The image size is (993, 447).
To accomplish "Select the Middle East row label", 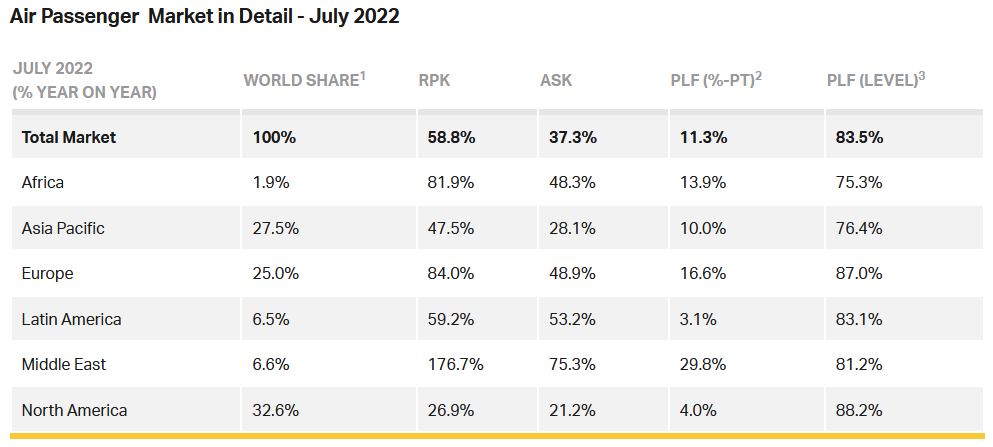I will click(64, 364).
